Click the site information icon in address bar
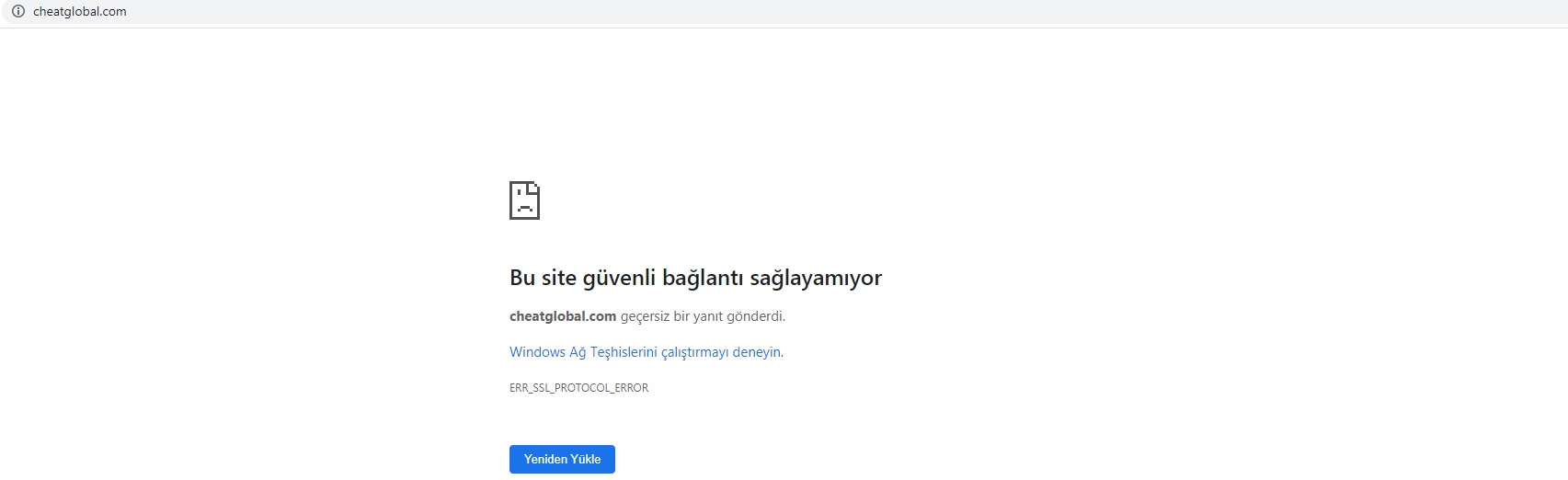 (17, 11)
